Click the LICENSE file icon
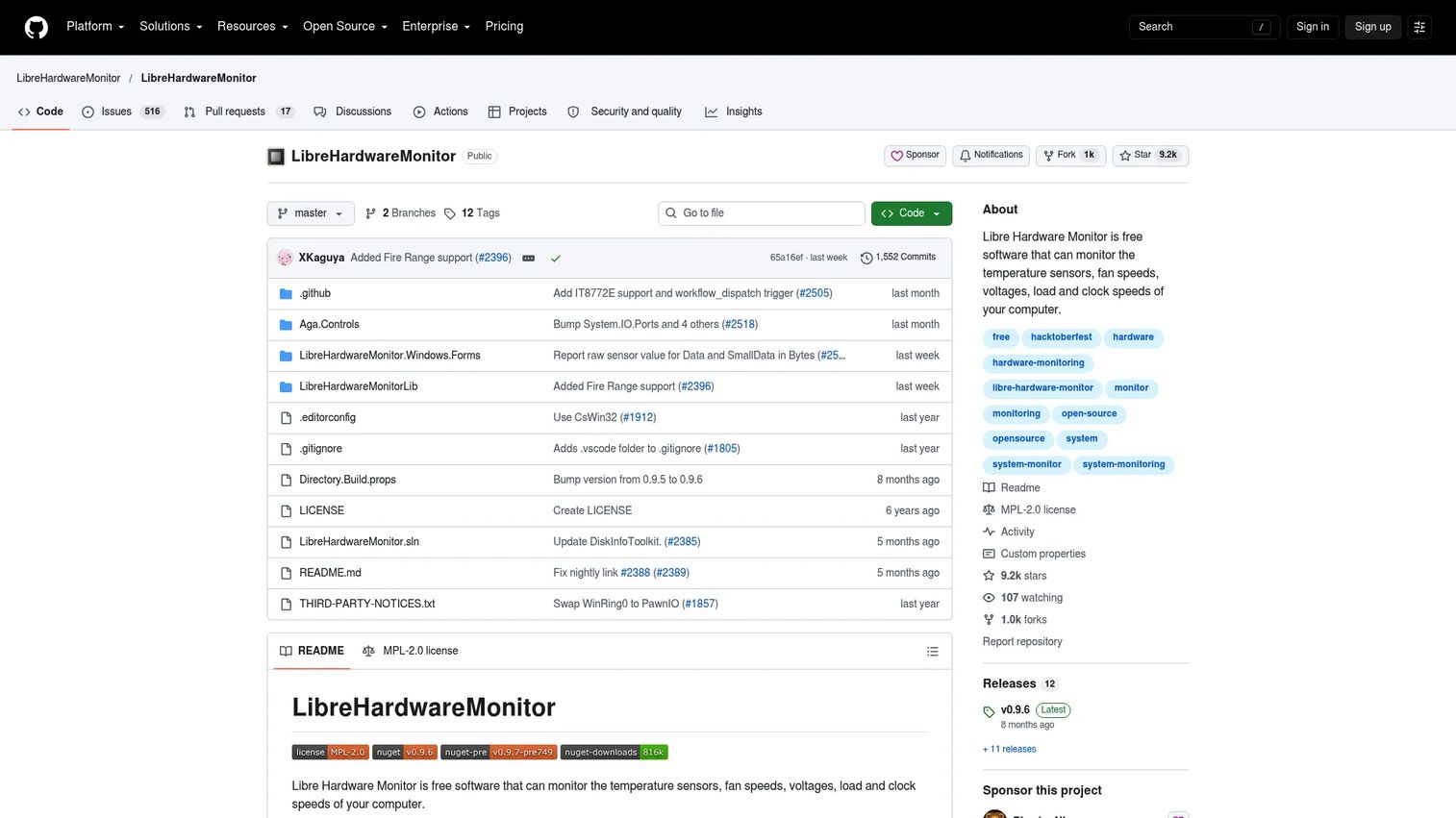Image resolution: width=1456 pixels, height=818 pixels. [286, 511]
